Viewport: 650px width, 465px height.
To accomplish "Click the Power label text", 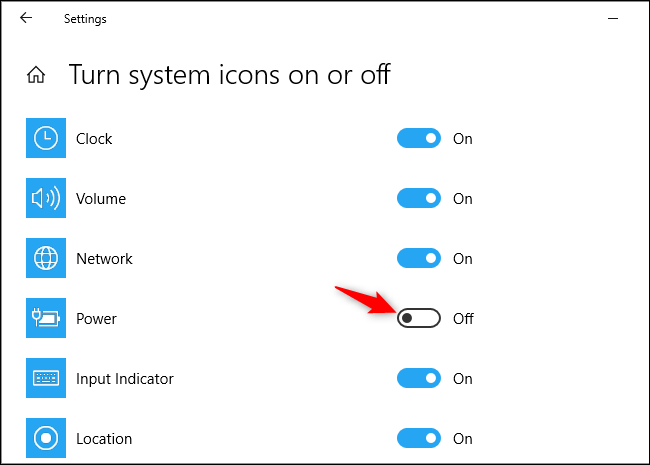I will click(96, 319).
